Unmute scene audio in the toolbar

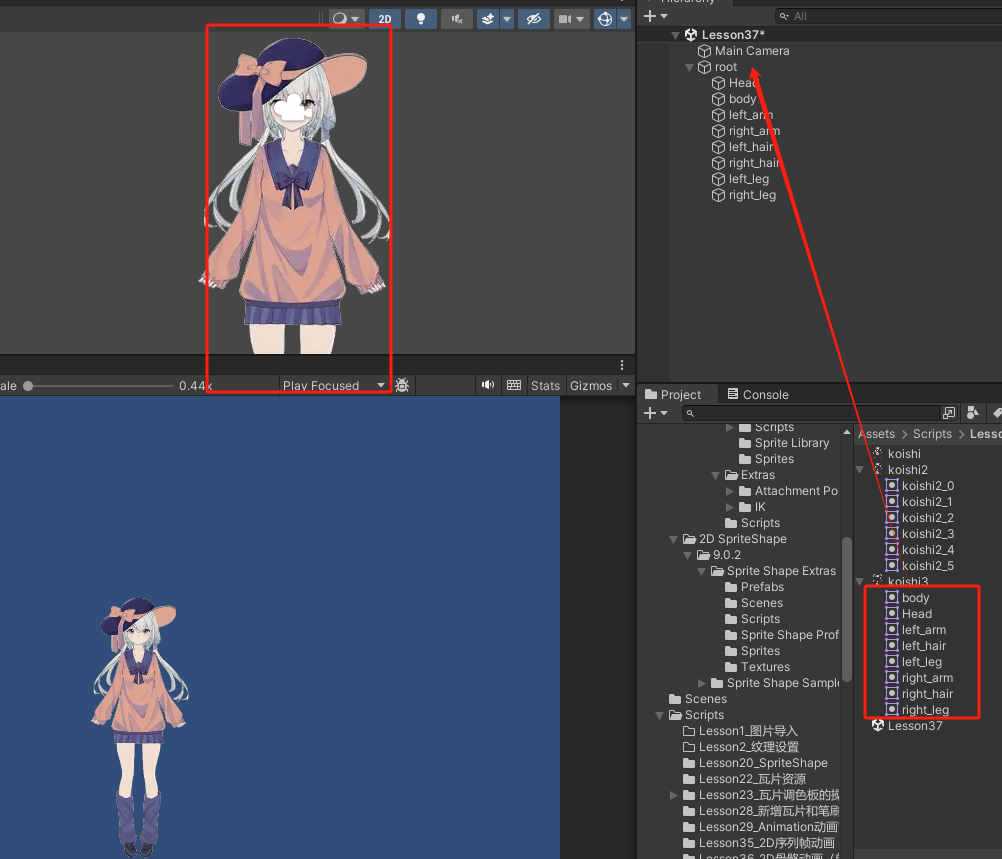(457, 18)
